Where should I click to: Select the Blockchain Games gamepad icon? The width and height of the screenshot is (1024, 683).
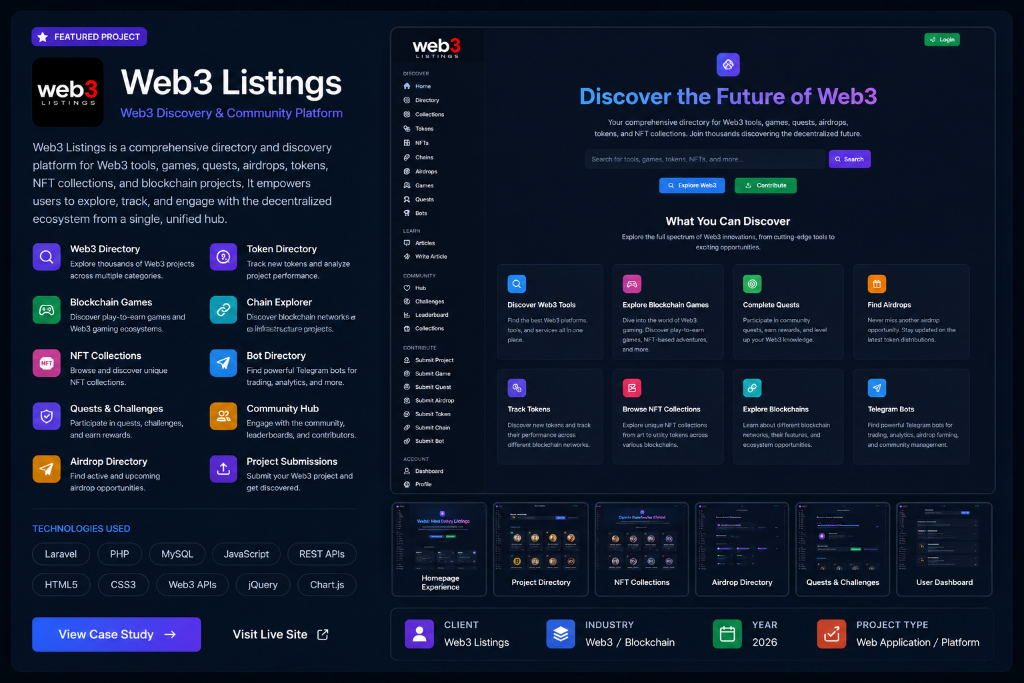46,310
